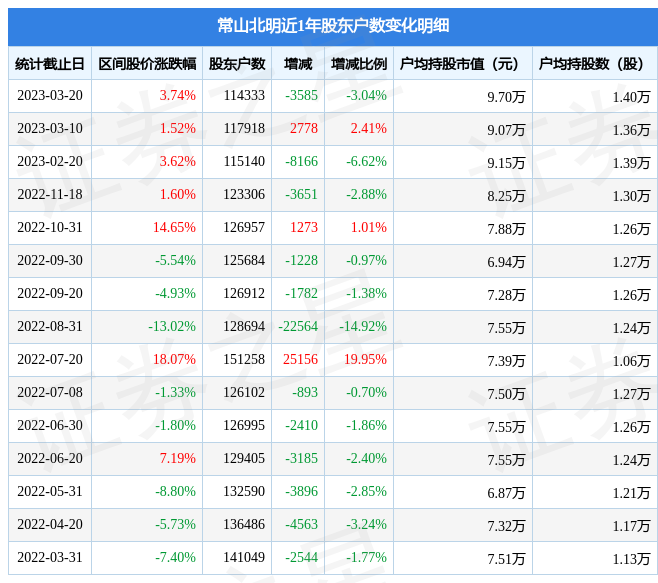Click price change value 7.19%
Image resolution: width=658 pixels, height=583 pixels.
coord(178,458)
